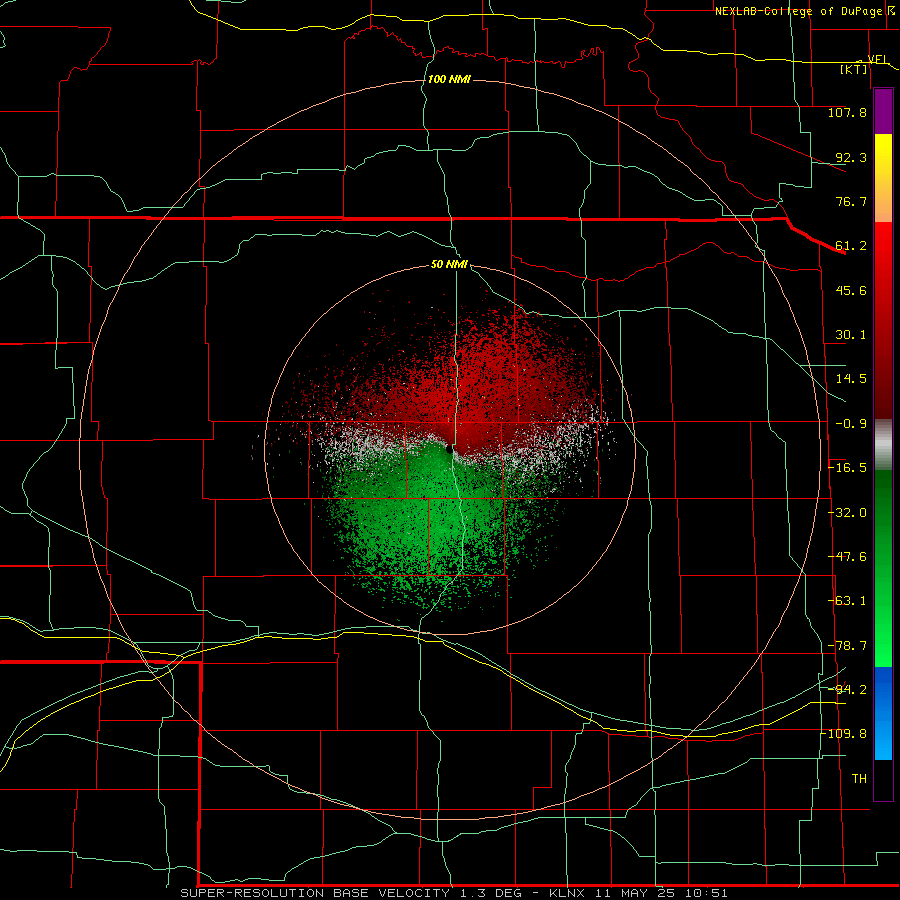This screenshot has width=900, height=900.
Task: Click the 107.8 legend value
Action: 847,112
